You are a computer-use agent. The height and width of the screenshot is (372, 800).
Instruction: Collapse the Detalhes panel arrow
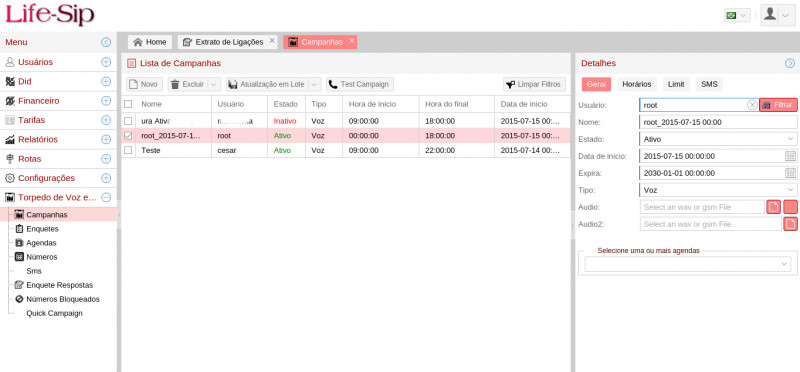(790, 63)
